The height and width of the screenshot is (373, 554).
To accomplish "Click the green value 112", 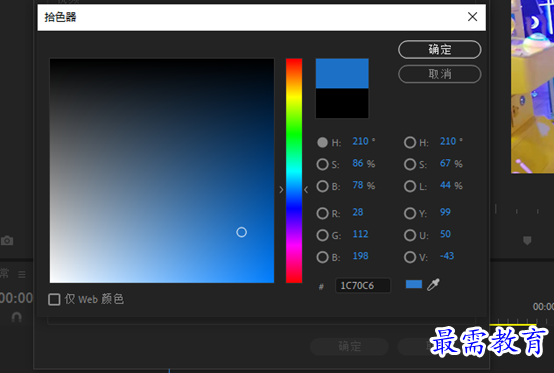I will [x=360, y=234].
